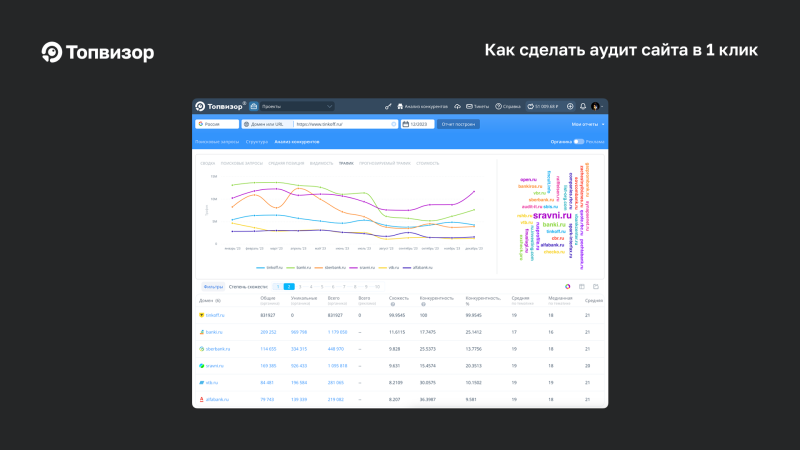The width and height of the screenshot is (800, 450).
Task: Open the ПОИСКОВЫЕ ЗАПРОСЫ chart tab
Action: [241, 163]
